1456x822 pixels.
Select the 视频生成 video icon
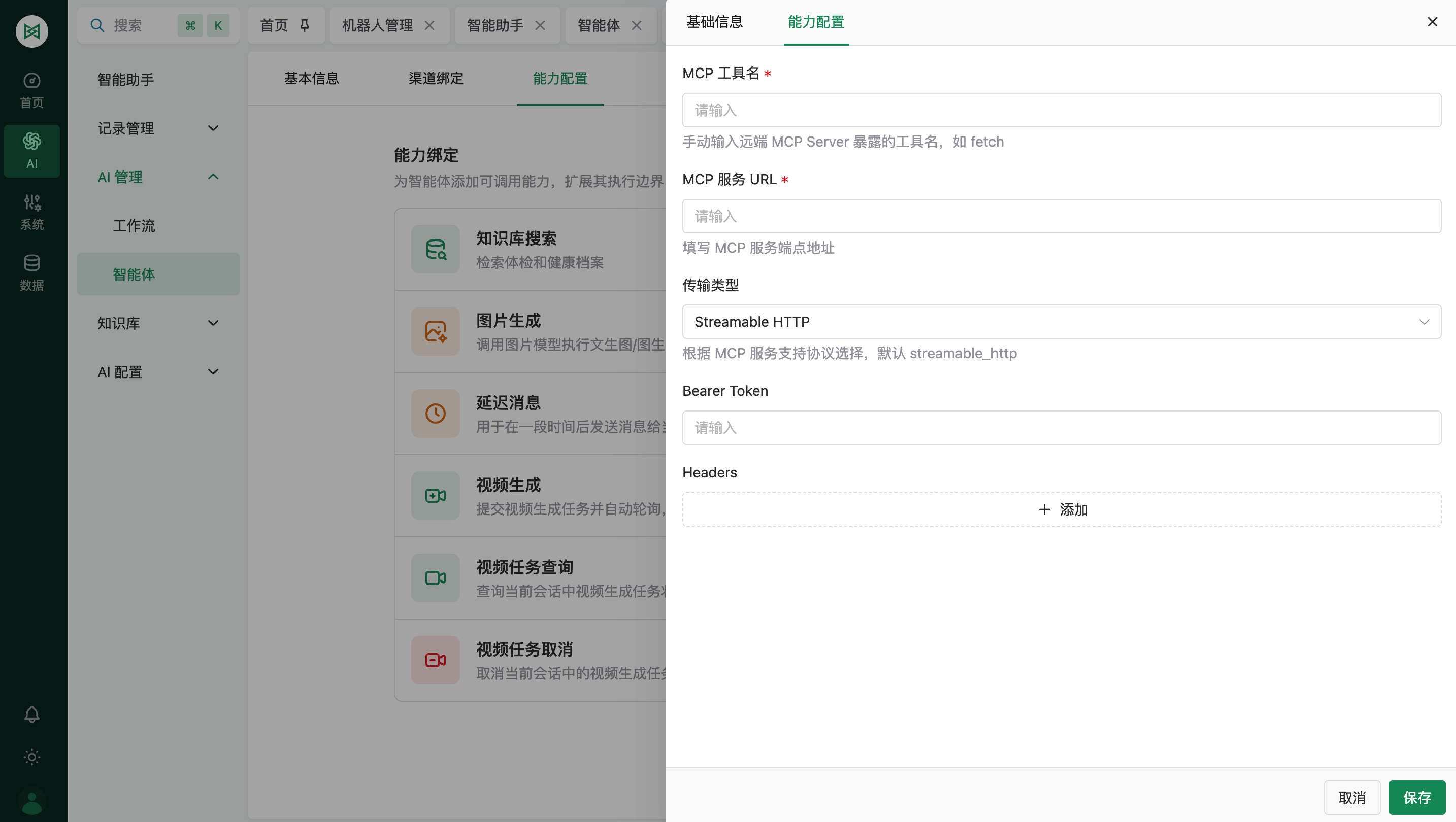pyautogui.click(x=435, y=495)
